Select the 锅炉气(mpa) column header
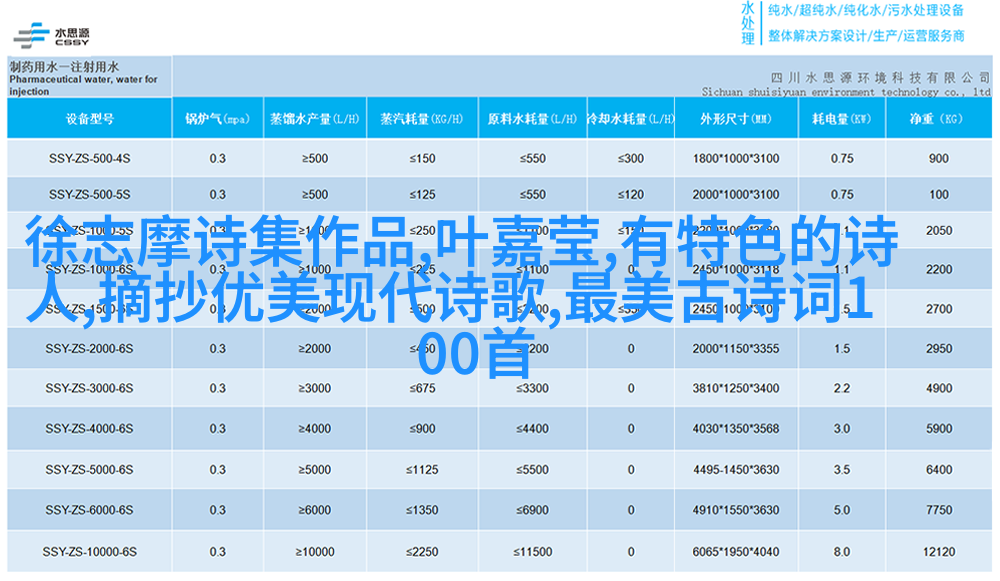 coord(217,119)
